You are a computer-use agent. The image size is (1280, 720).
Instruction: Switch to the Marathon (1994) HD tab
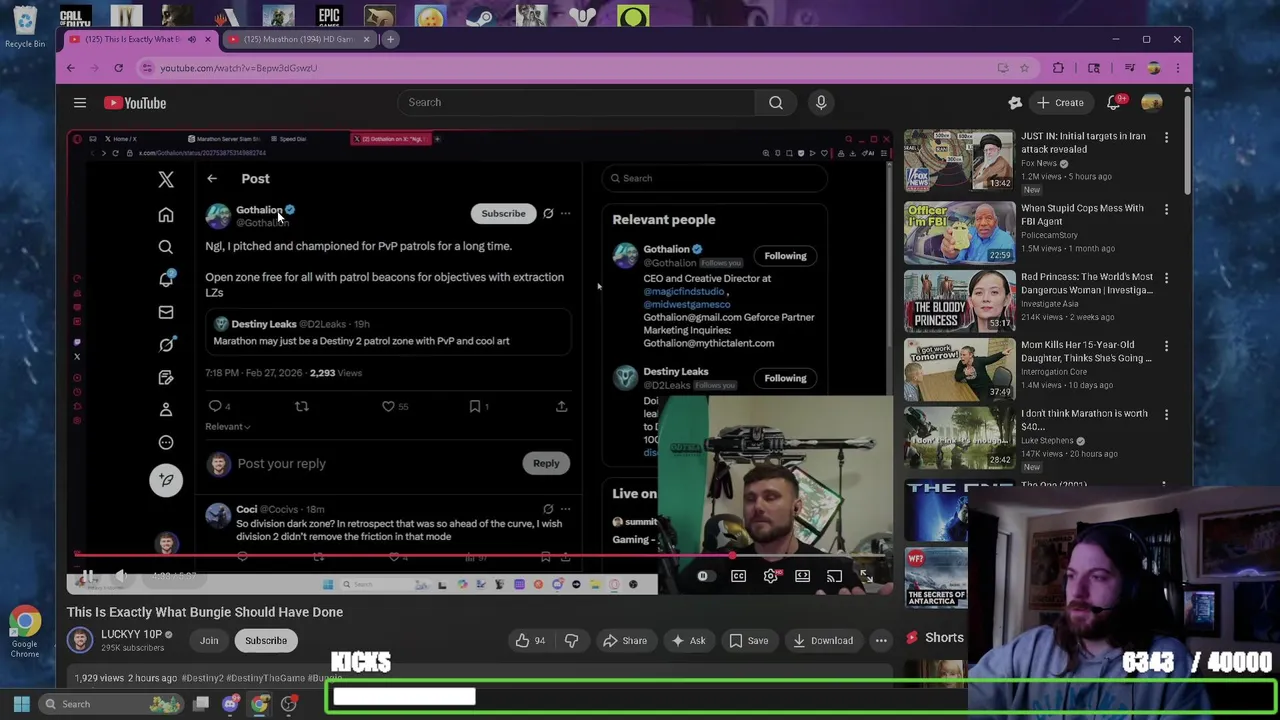(297, 39)
